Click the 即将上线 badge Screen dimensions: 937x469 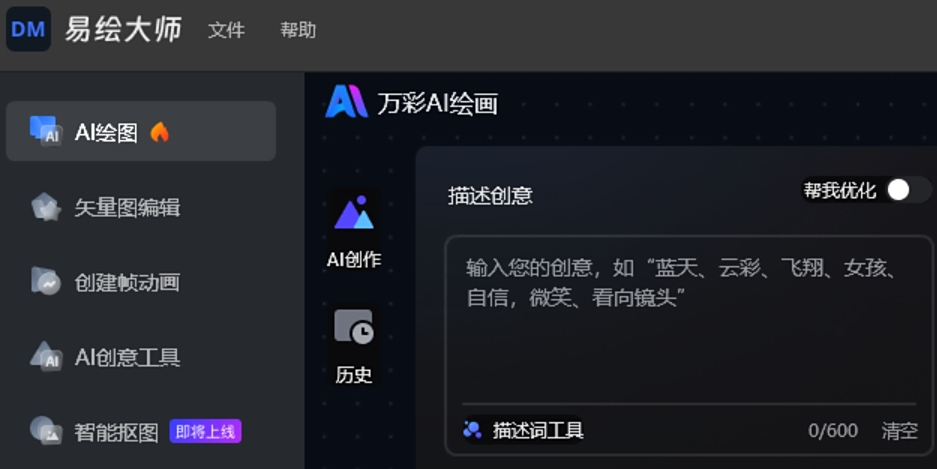(206, 431)
